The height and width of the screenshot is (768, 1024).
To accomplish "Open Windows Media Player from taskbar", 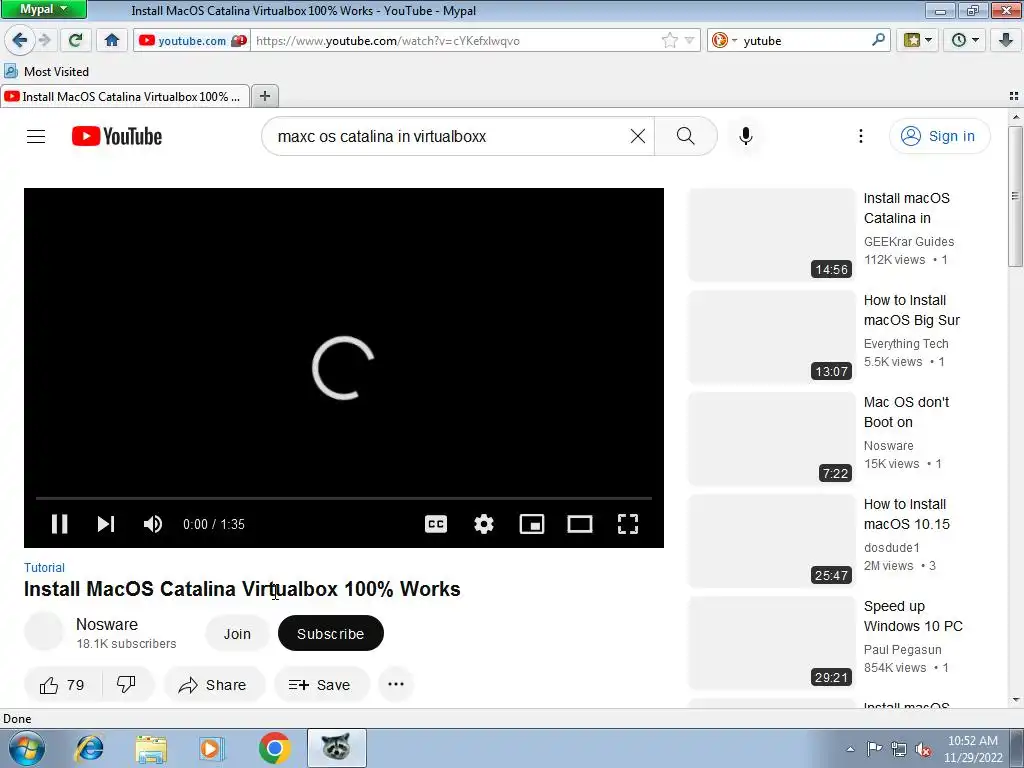I will [x=212, y=748].
